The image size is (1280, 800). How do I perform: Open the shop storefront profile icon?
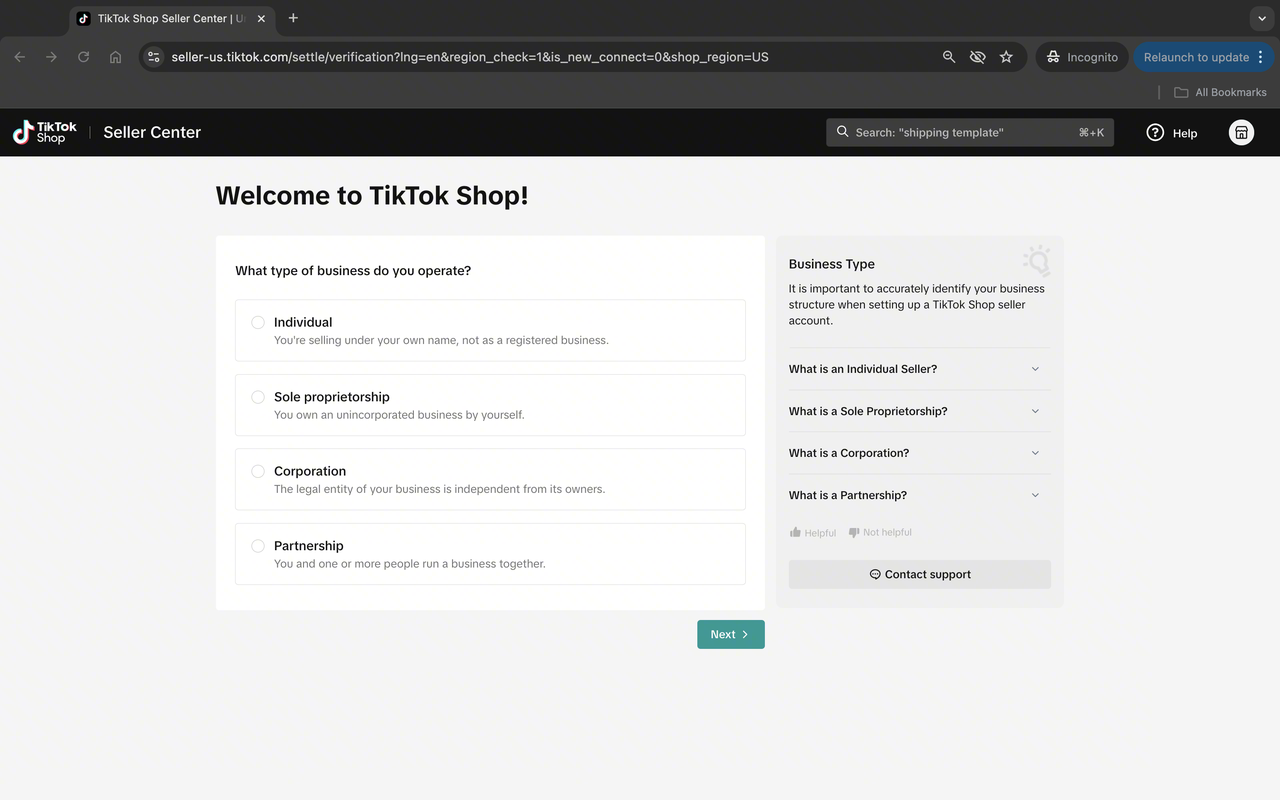[x=1241, y=132]
